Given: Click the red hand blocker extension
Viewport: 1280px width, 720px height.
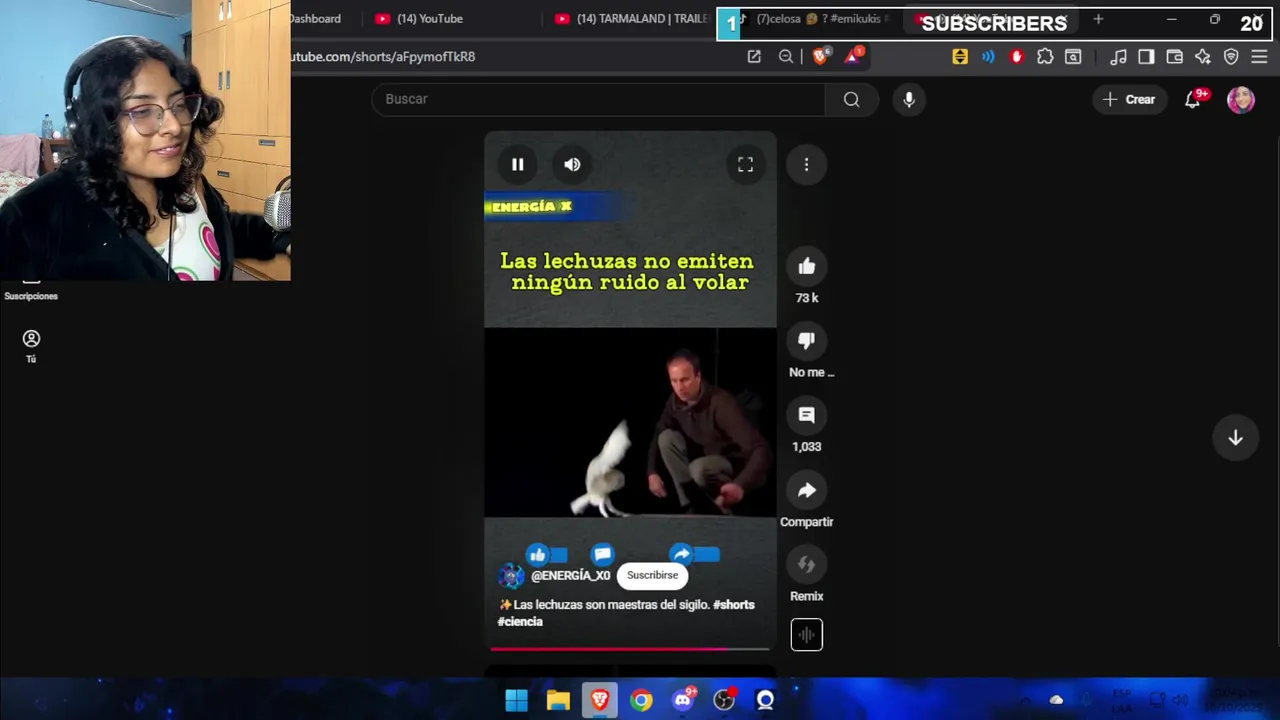Looking at the screenshot, I should point(1017,57).
